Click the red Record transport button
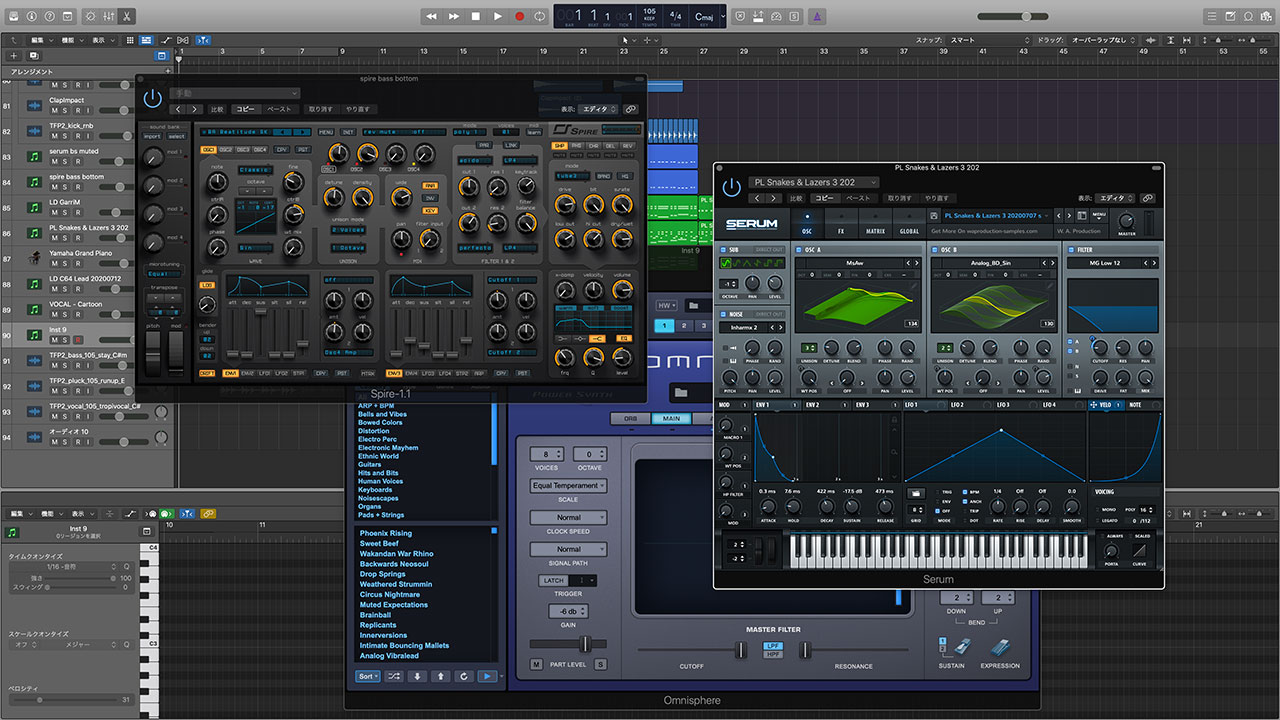1280x720 pixels. click(519, 16)
